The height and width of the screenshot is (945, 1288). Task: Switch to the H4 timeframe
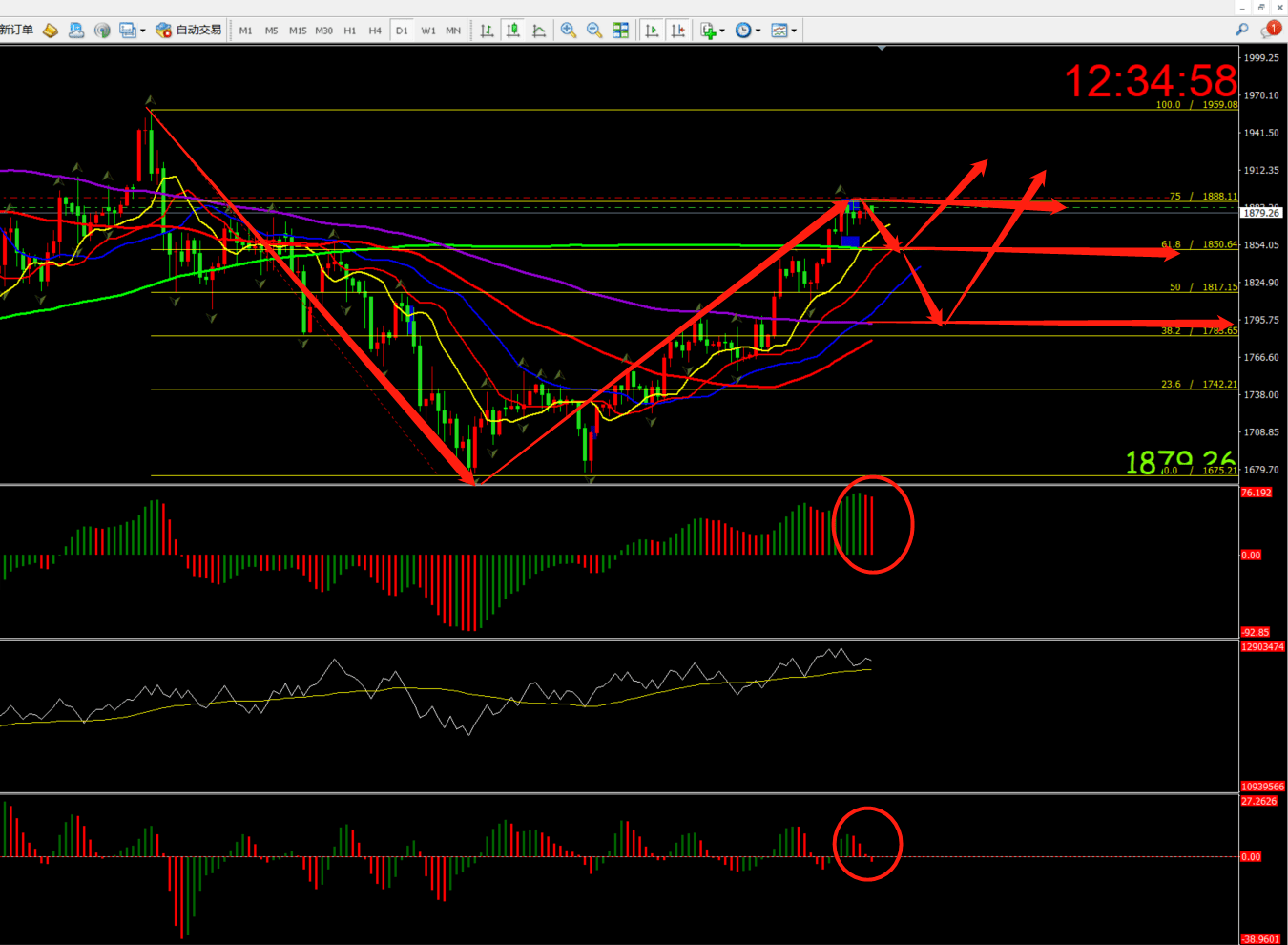click(375, 31)
